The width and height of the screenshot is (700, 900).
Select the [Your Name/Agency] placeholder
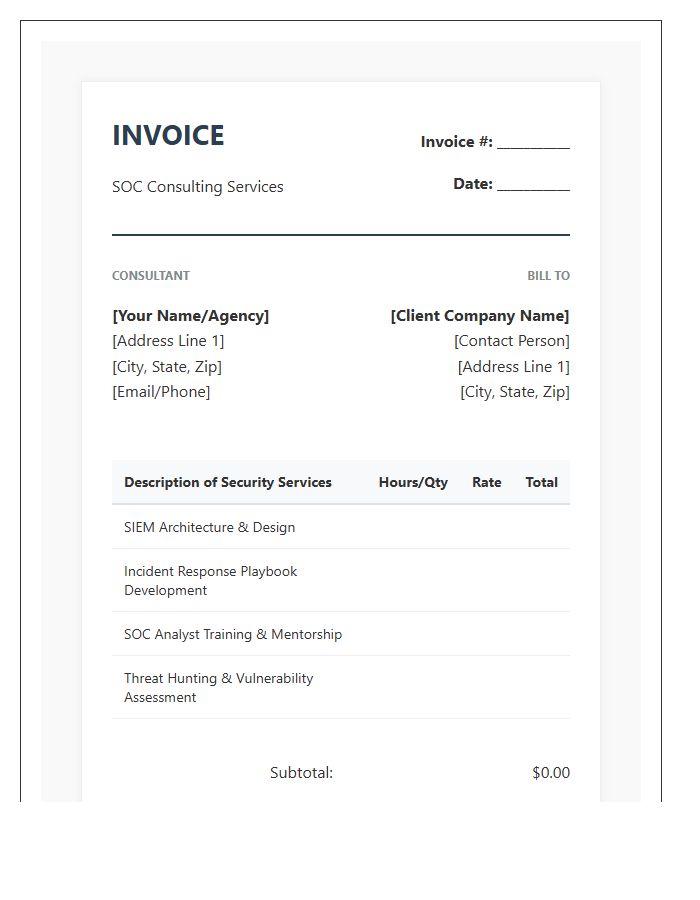pos(190,316)
